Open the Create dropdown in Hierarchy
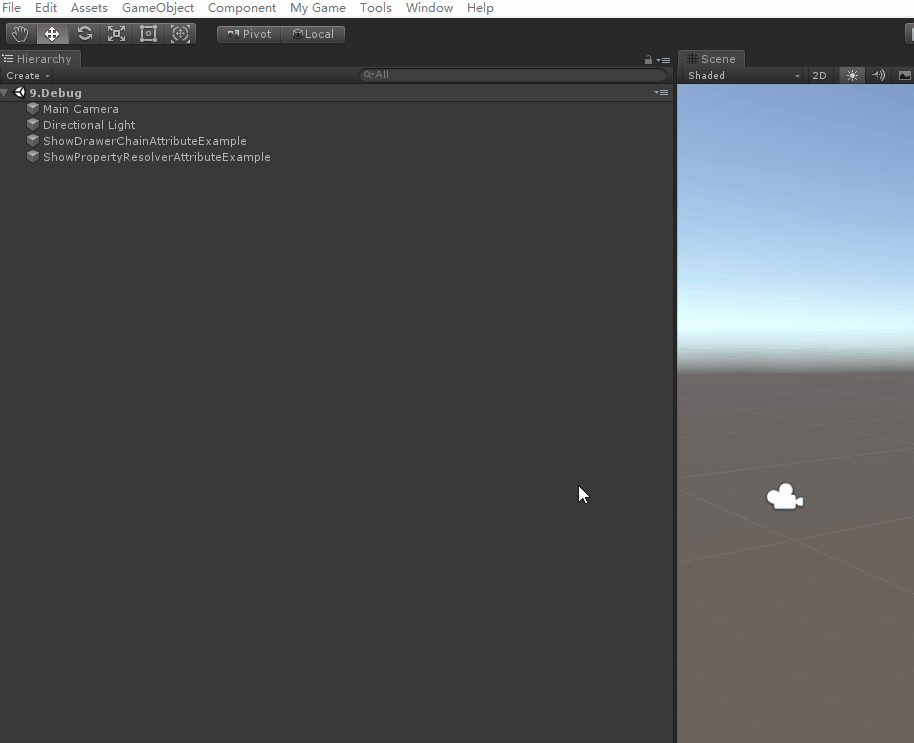Viewport: 914px width, 743px height. tap(28, 76)
